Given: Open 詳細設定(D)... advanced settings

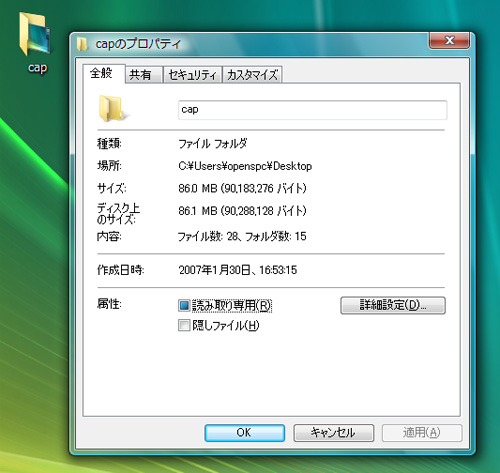Looking at the screenshot, I should pyautogui.click(x=393, y=305).
